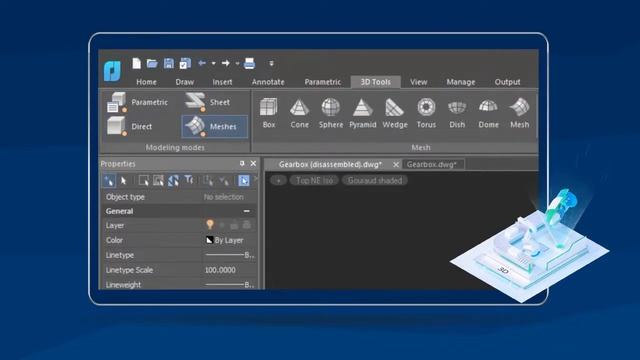The image size is (640, 360).
Task: Create a mesh Dish
Action: point(457,113)
